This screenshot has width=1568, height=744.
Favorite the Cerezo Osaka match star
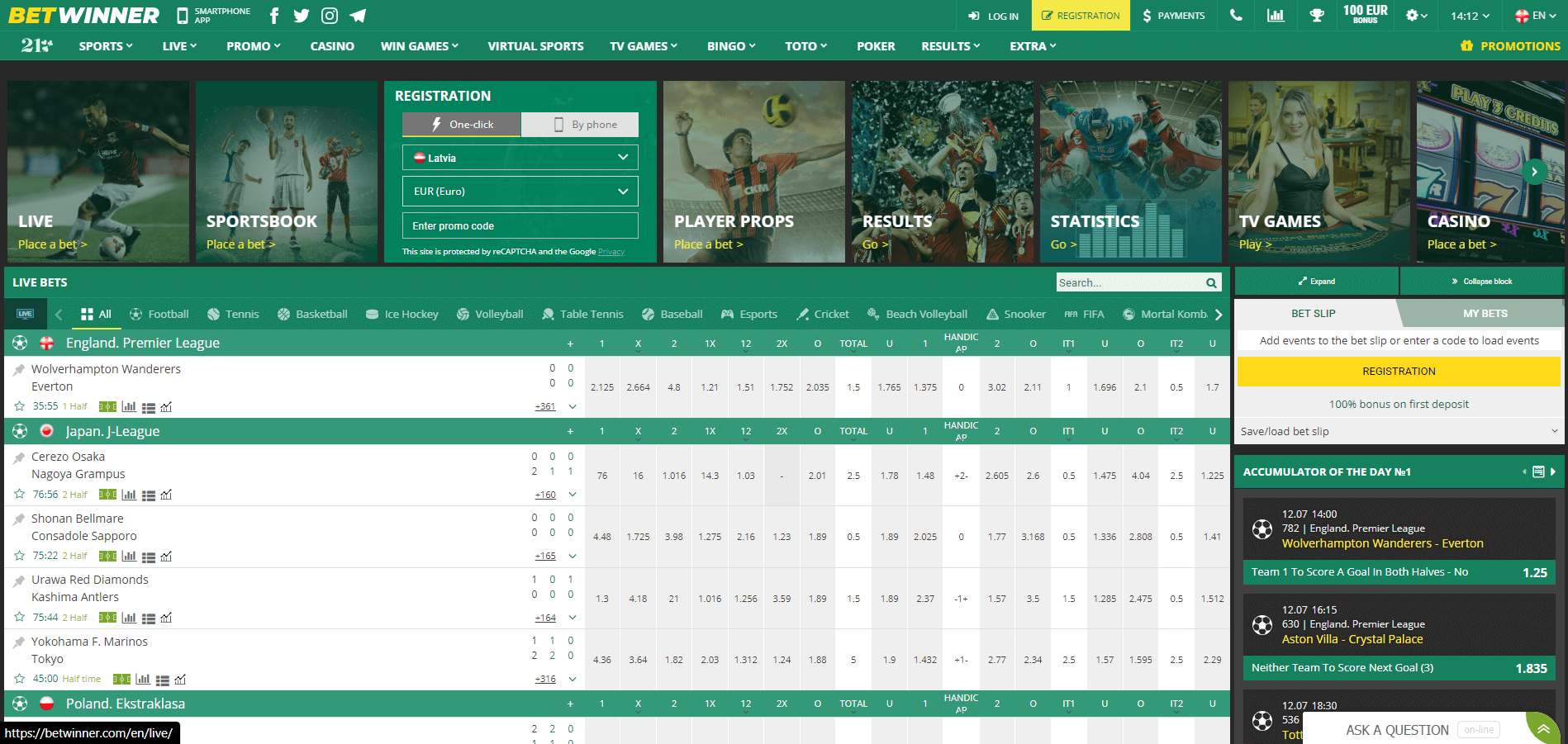click(x=20, y=494)
